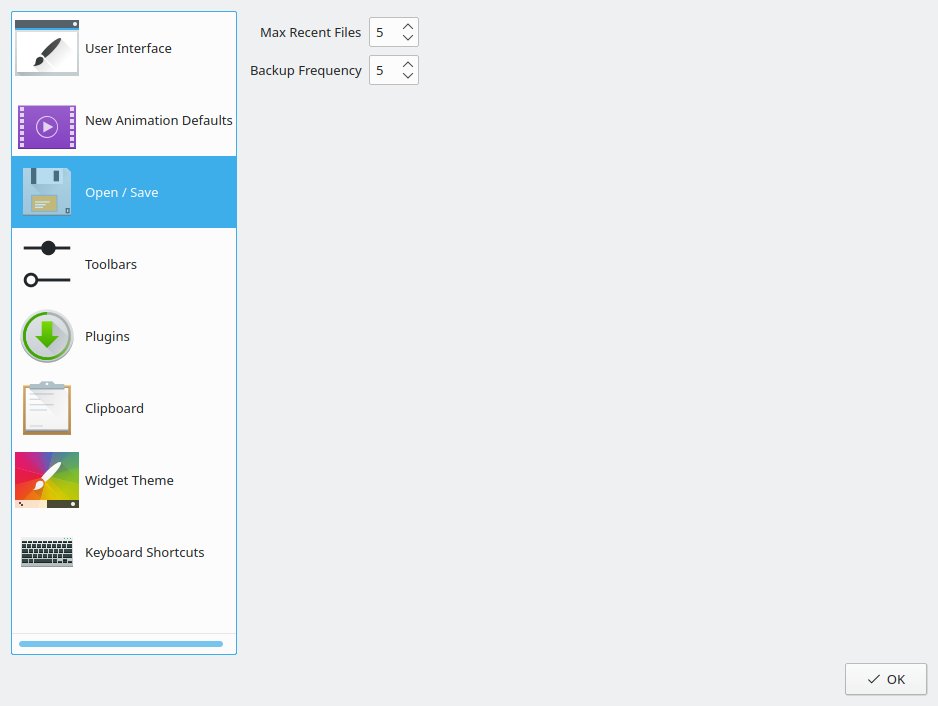Screen dimensions: 938x706
Task: Click the Clipboard icon
Action: (47, 408)
